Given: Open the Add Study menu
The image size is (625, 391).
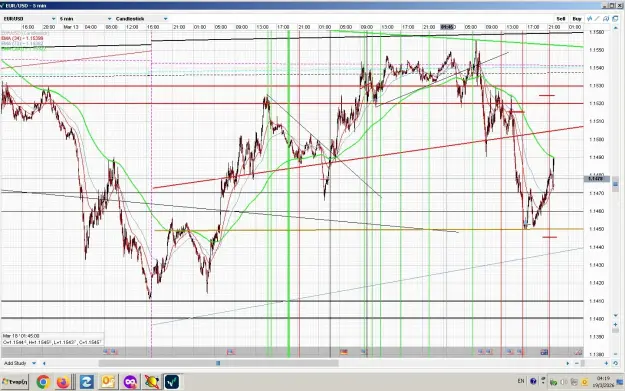Looking at the screenshot, I should tap(15, 363).
